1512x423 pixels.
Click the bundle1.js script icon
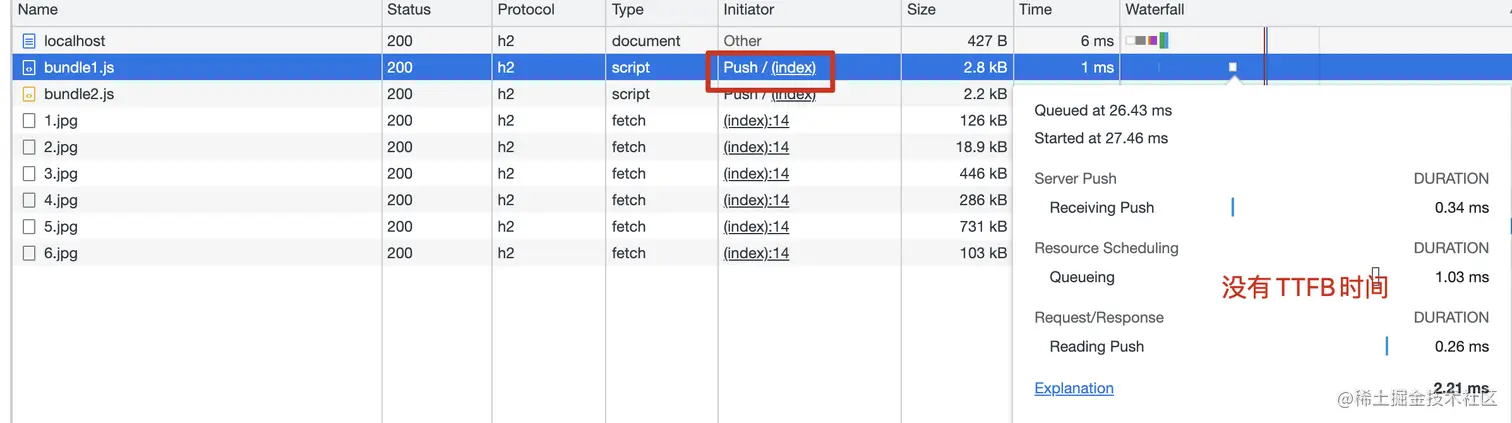click(x=29, y=68)
